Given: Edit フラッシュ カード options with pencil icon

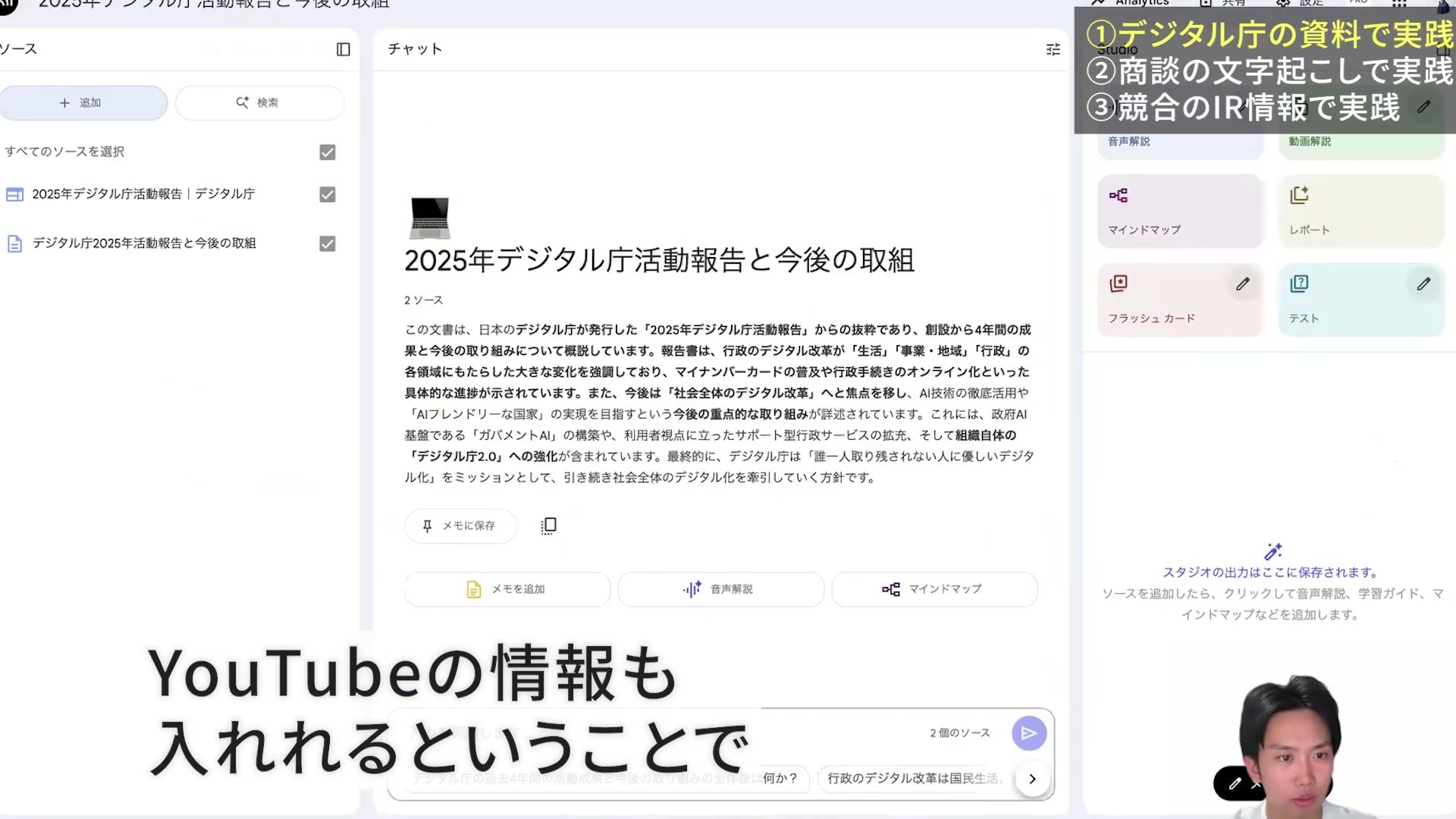Looking at the screenshot, I should pyautogui.click(x=1242, y=284).
